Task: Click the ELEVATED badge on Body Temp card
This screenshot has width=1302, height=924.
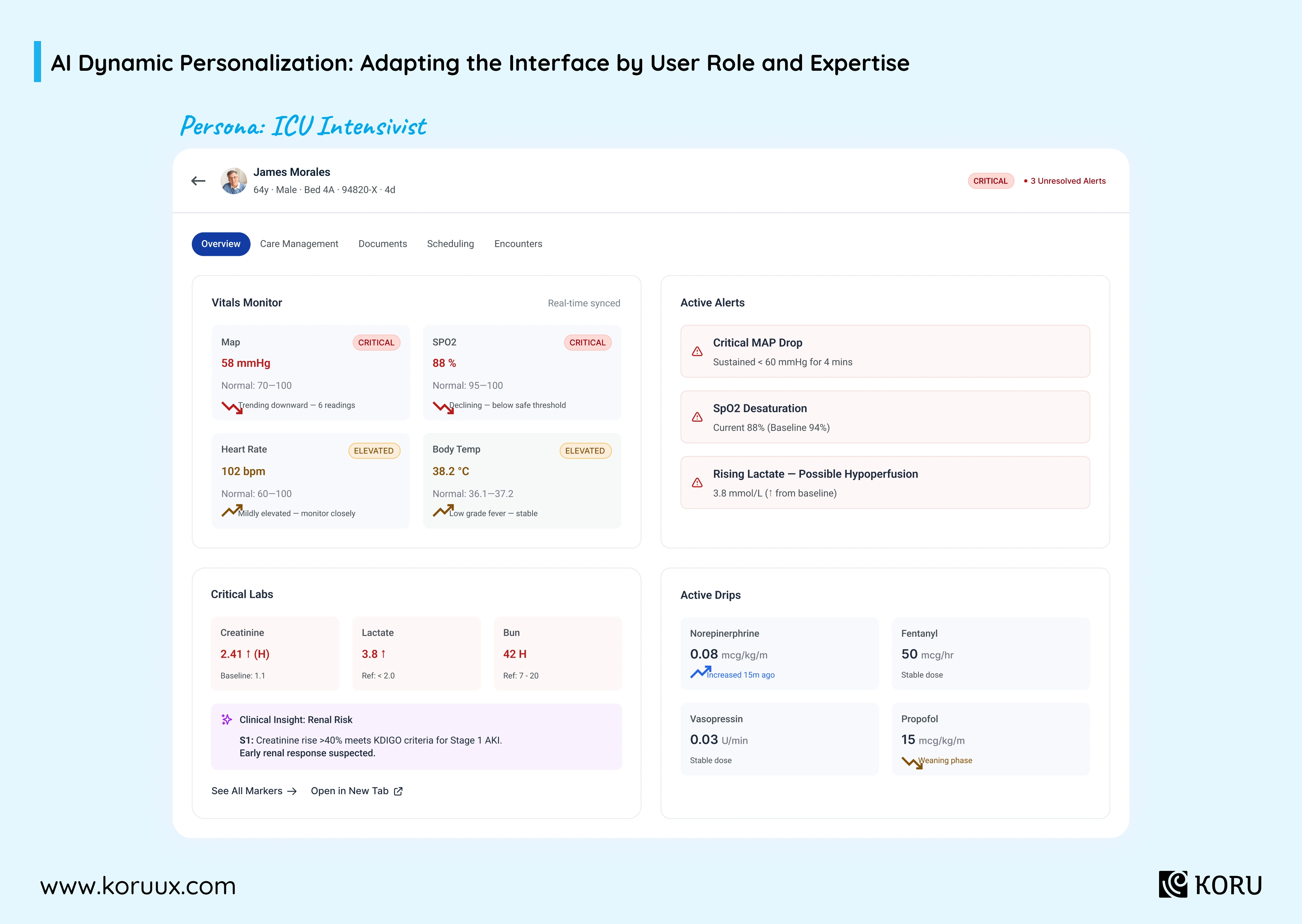Action: (x=585, y=451)
